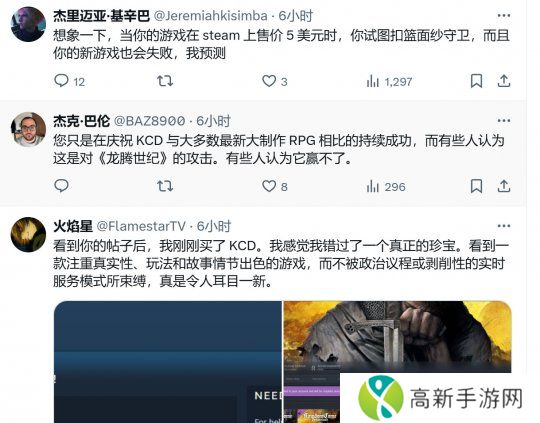Bookmark the BAZ8900 tweet
The width and height of the screenshot is (540, 423).
click(x=476, y=186)
